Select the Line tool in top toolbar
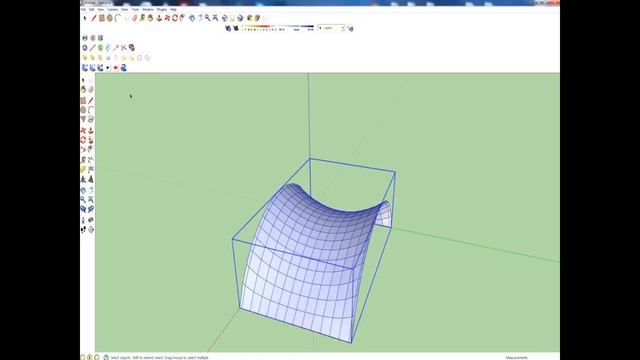640x360 pixels. tap(93, 18)
